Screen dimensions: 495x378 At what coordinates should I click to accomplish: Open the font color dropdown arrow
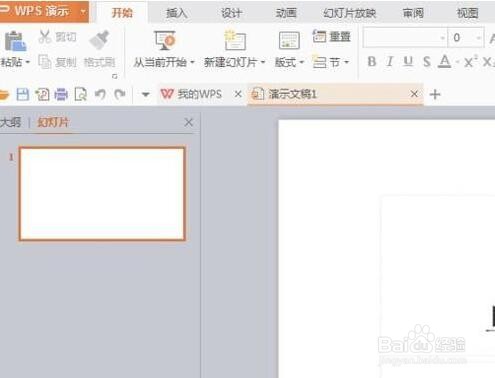(x=458, y=62)
